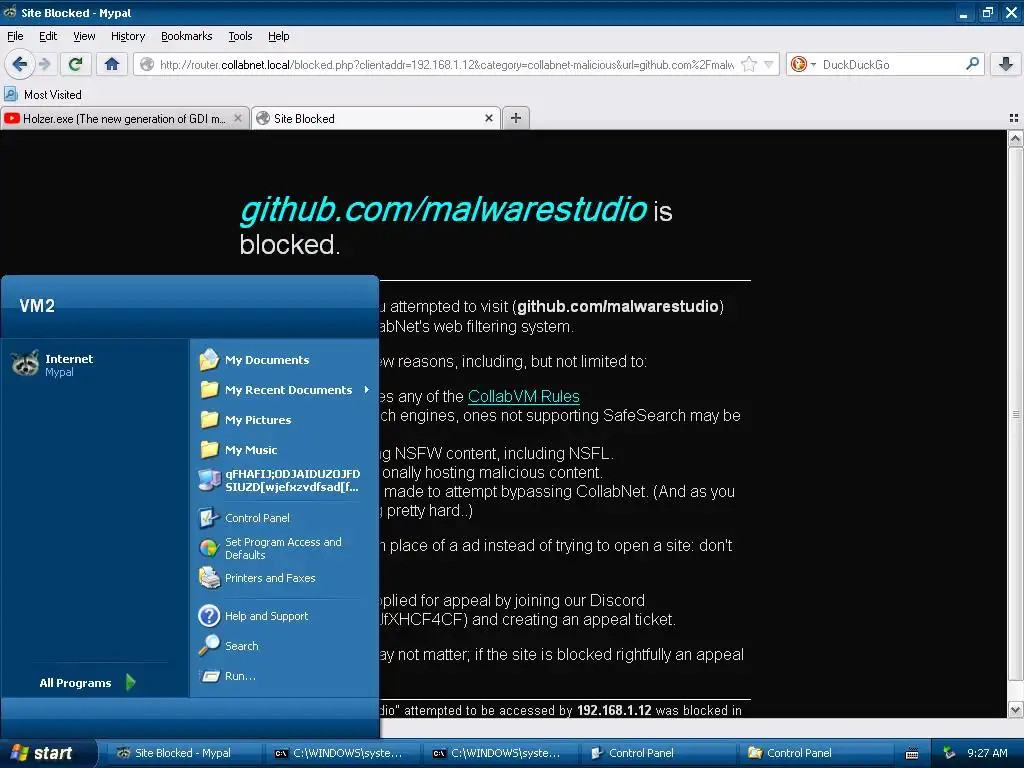Open the Run... dialog
The image size is (1024, 768).
click(284, 676)
